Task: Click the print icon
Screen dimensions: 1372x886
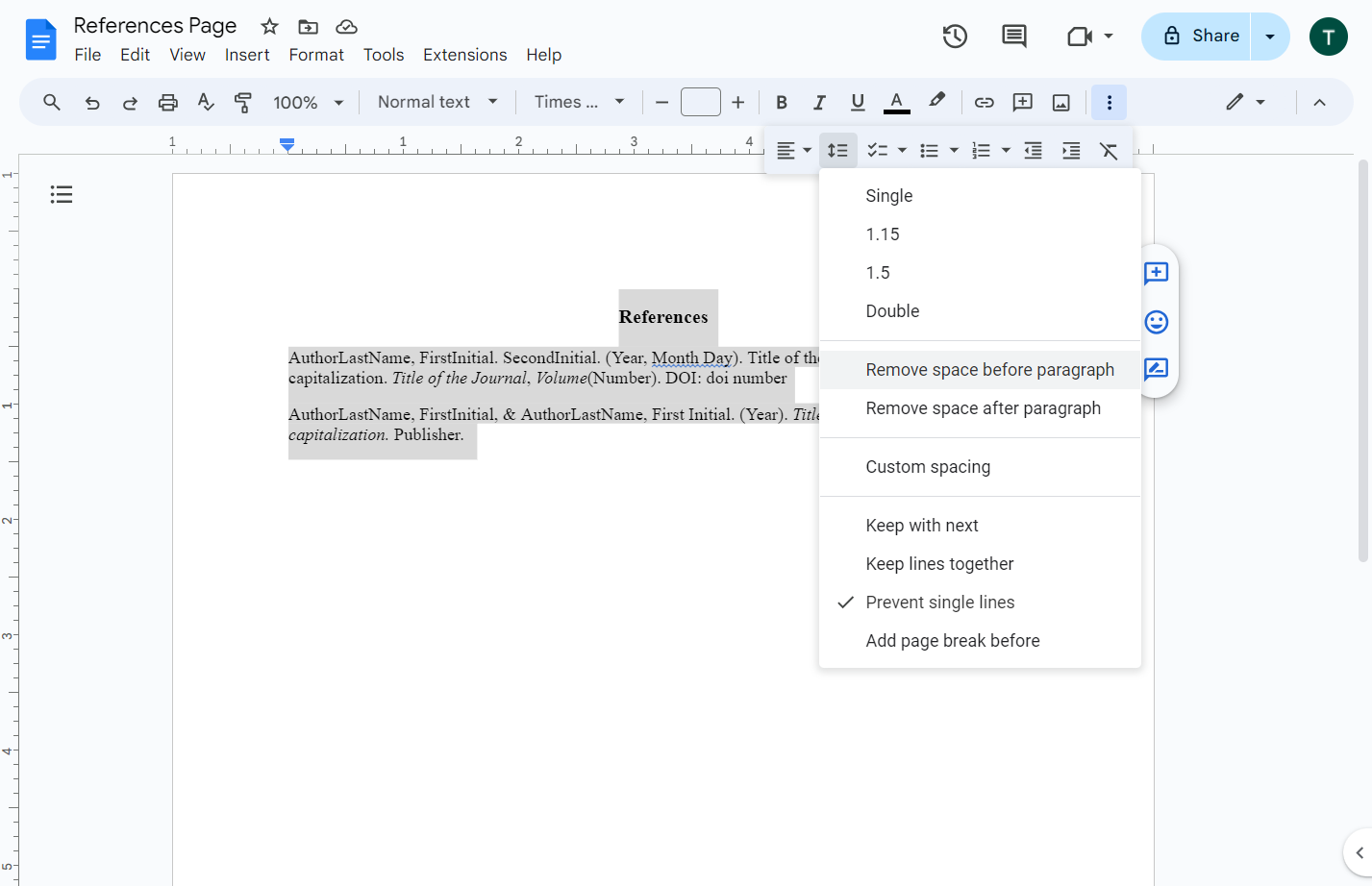Action: tap(168, 102)
